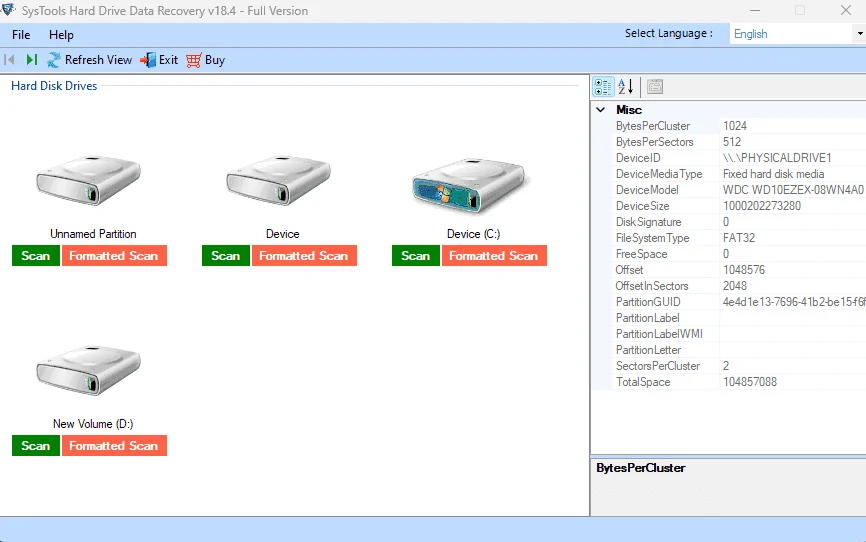Click the value 1024 for BytesPerCluster

pos(735,126)
